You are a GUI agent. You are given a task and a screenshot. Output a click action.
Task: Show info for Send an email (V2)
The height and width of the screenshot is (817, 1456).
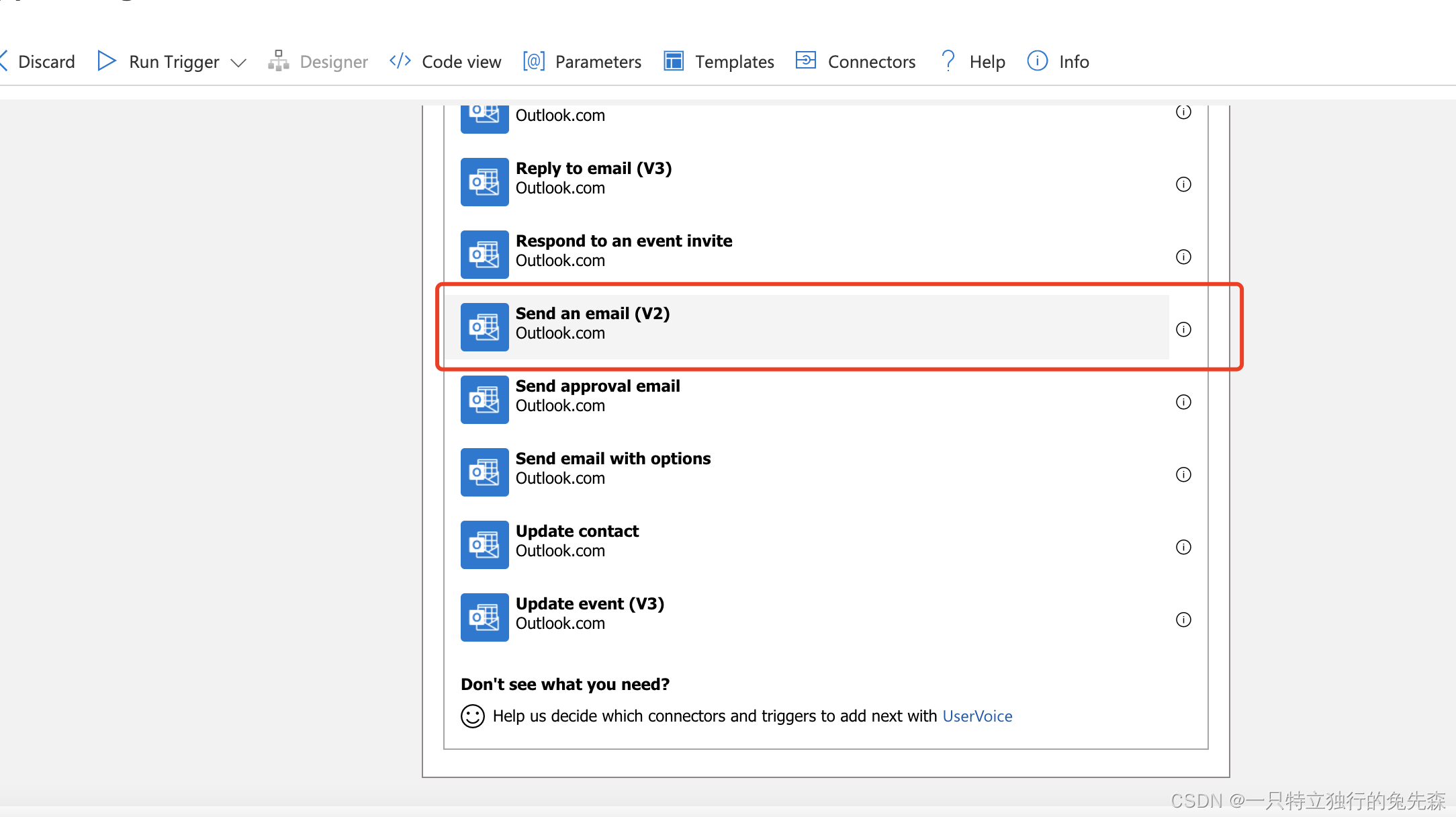tap(1183, 329)
